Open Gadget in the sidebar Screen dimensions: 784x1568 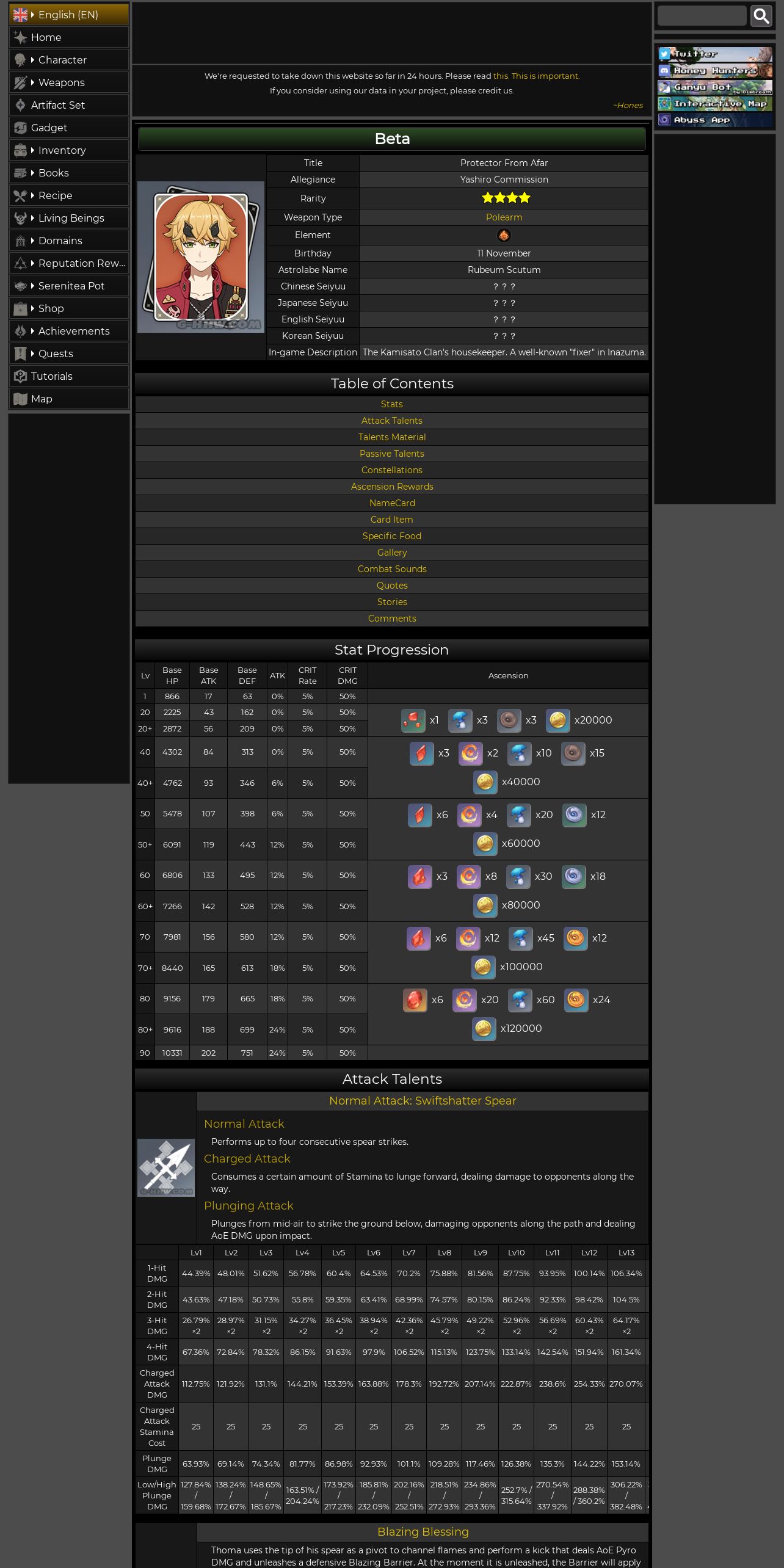69,128
